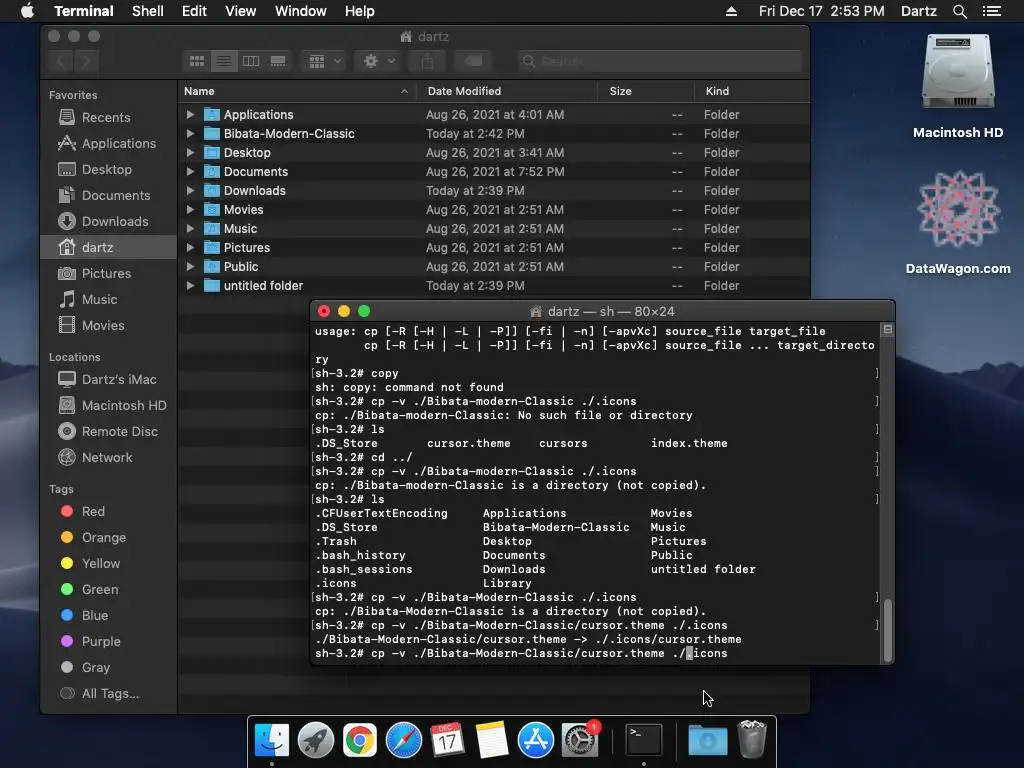The width and height of the screenshot is (1024, 768).
Task: Switch Finder to column view
Action: [x=251, y=61]
